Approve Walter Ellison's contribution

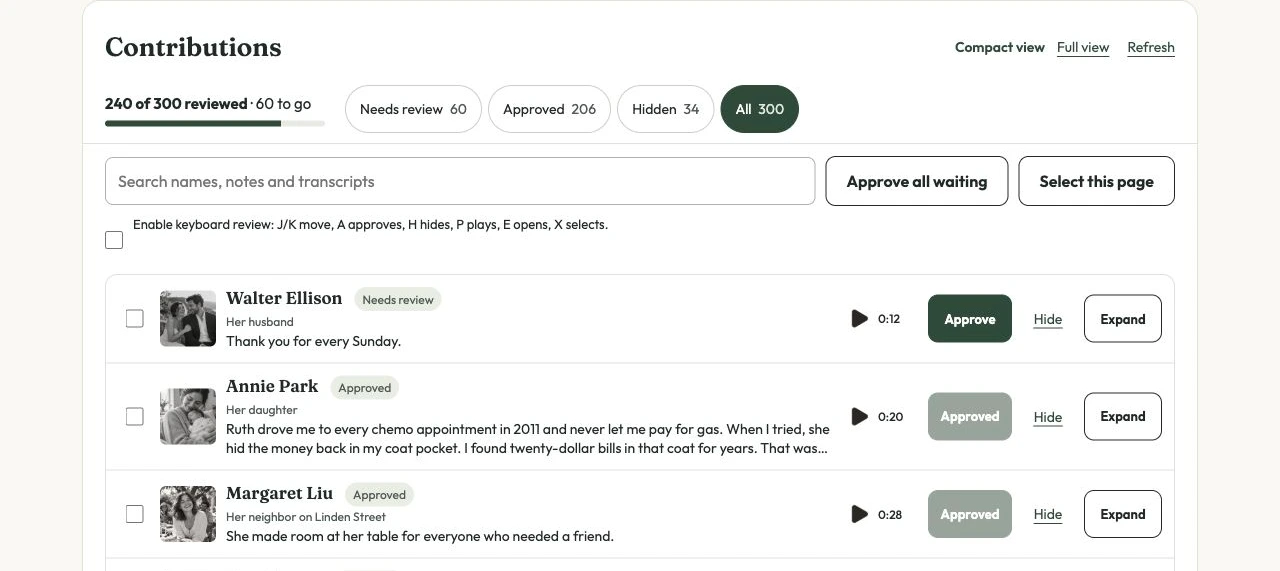click(970, 319)
